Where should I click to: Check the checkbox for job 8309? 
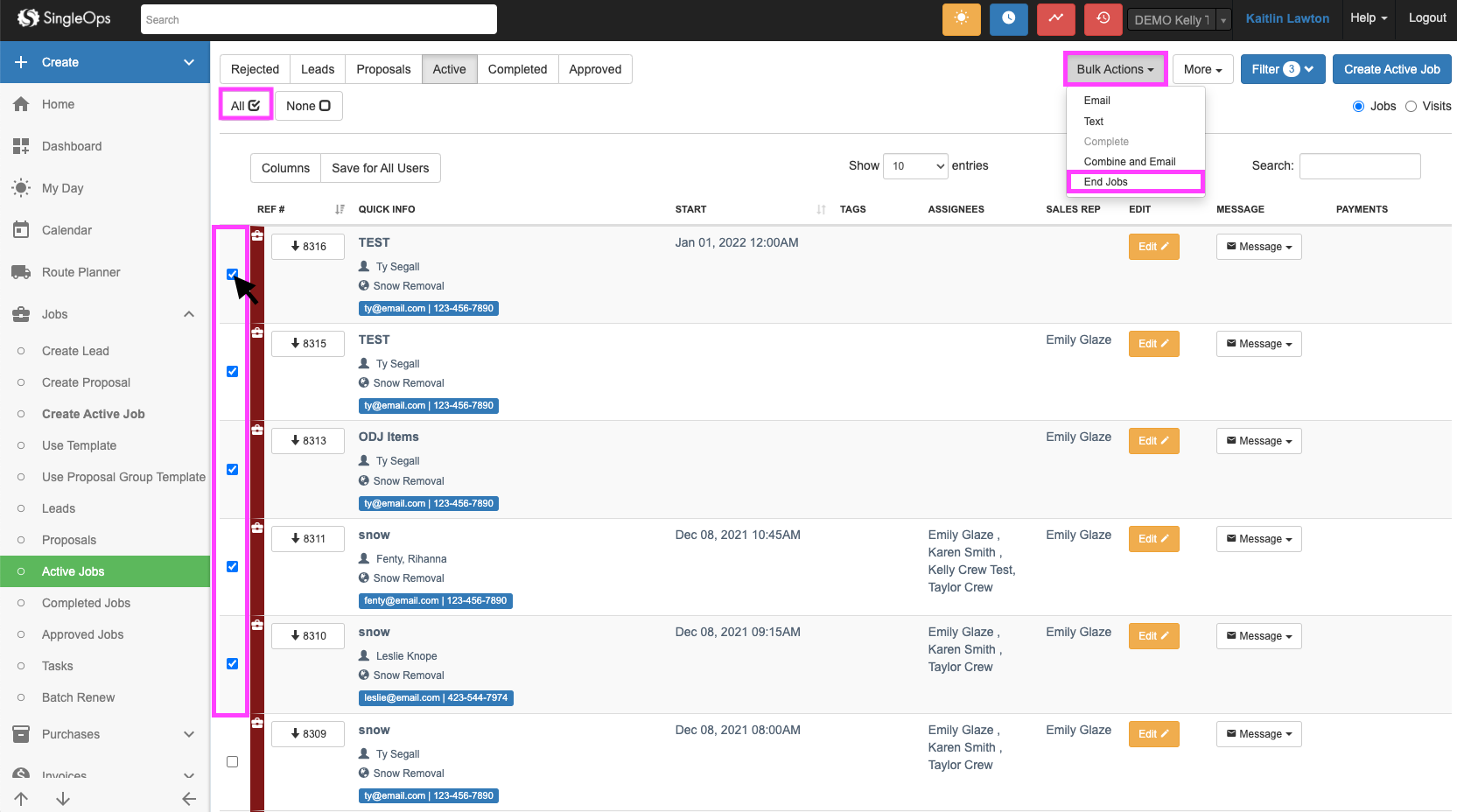click(x=232, y=761)
